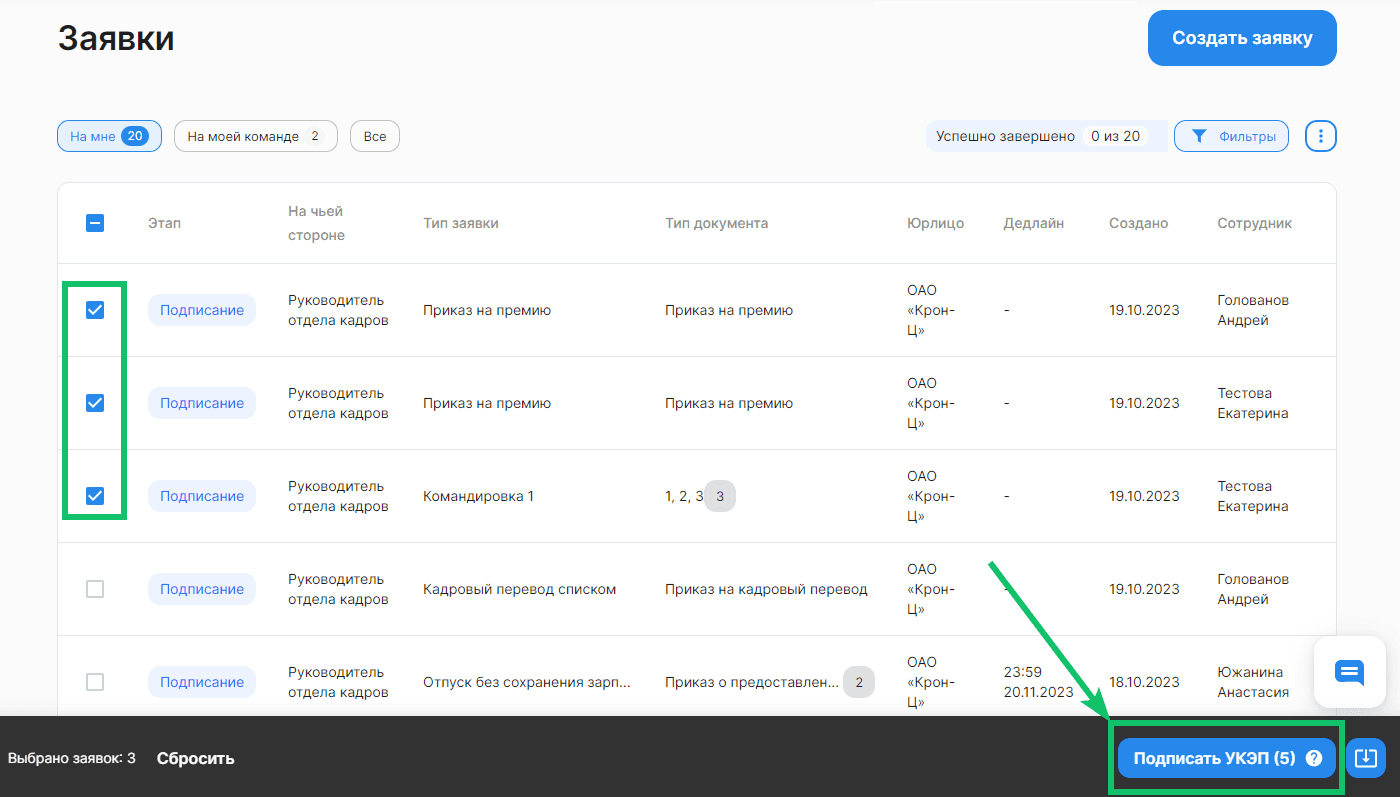Image resolution: width=1400 pixels, height=797 pixels.
Task: Click Подписание stage in Отпуск без сохранения row
Action: 202,682
